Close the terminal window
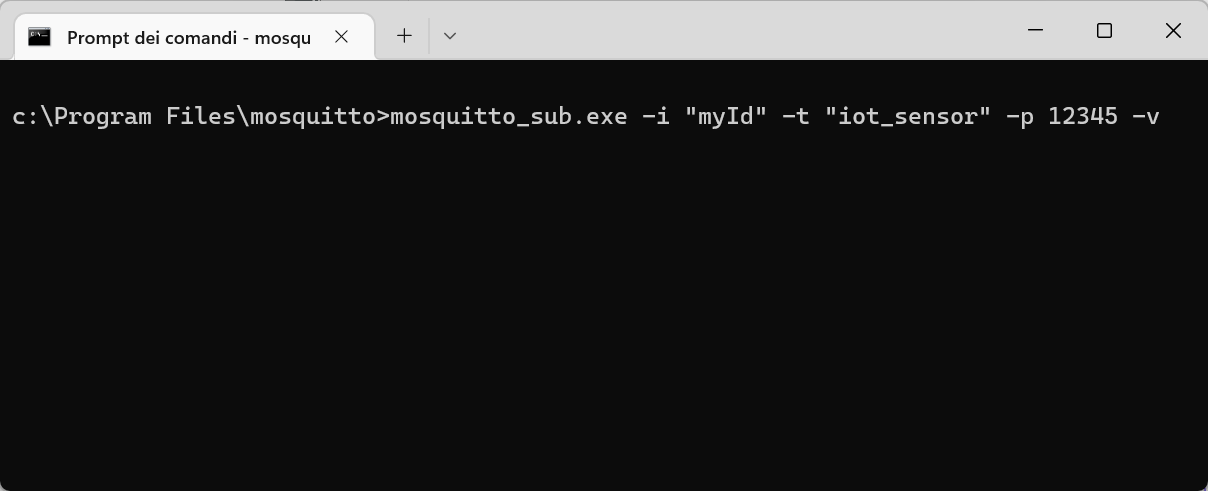Viewport: 1208px width, 491px height. pyautogui.click(x=1173, y=31)
